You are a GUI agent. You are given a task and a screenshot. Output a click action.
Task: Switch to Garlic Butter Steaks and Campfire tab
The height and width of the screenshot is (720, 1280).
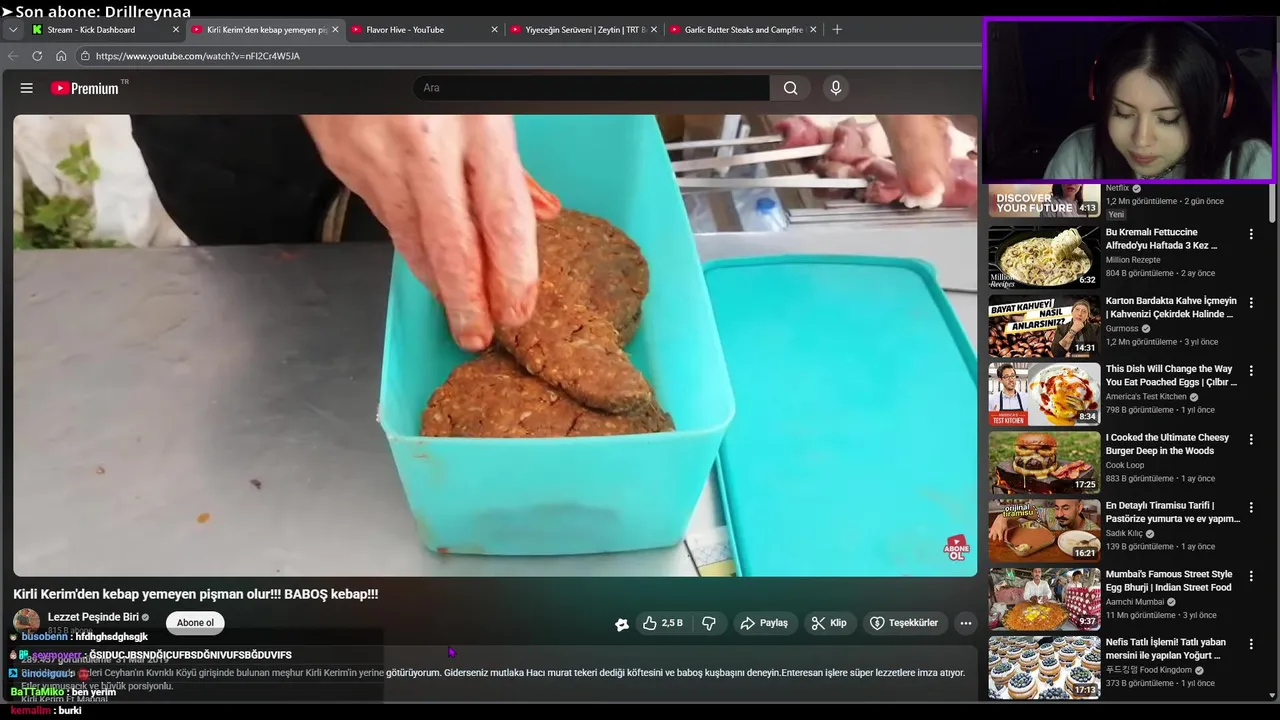[x=744, y=30]
